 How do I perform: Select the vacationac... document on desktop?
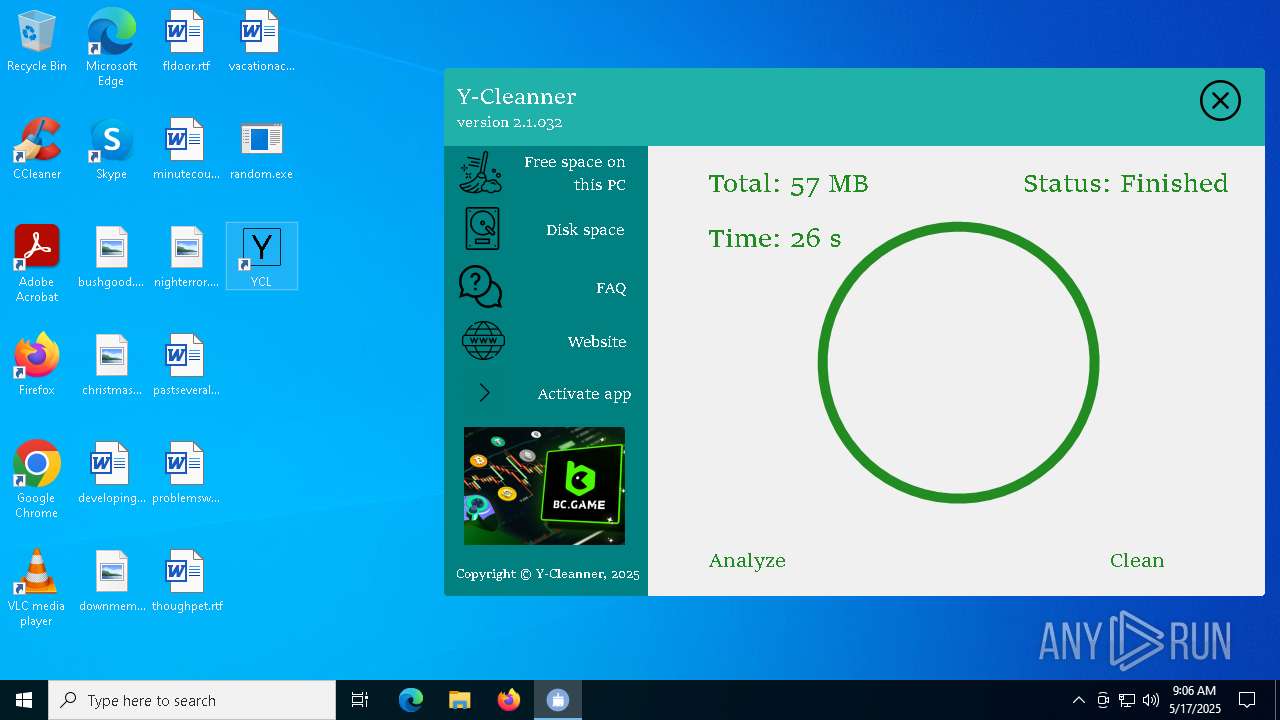point(261,42)
